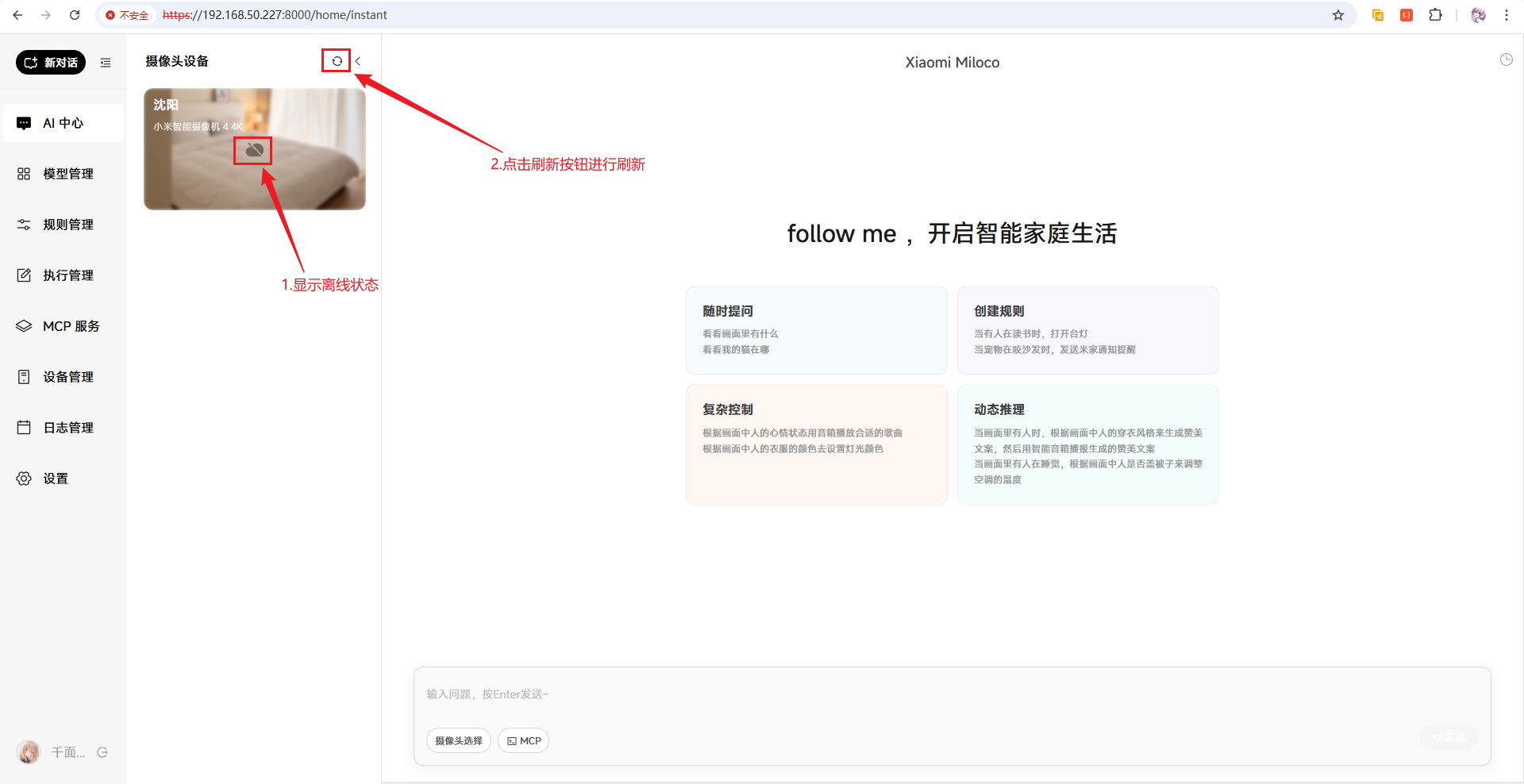Bookmark this page with star icon
The image size is (1524, 784).
click(1338, 15)
